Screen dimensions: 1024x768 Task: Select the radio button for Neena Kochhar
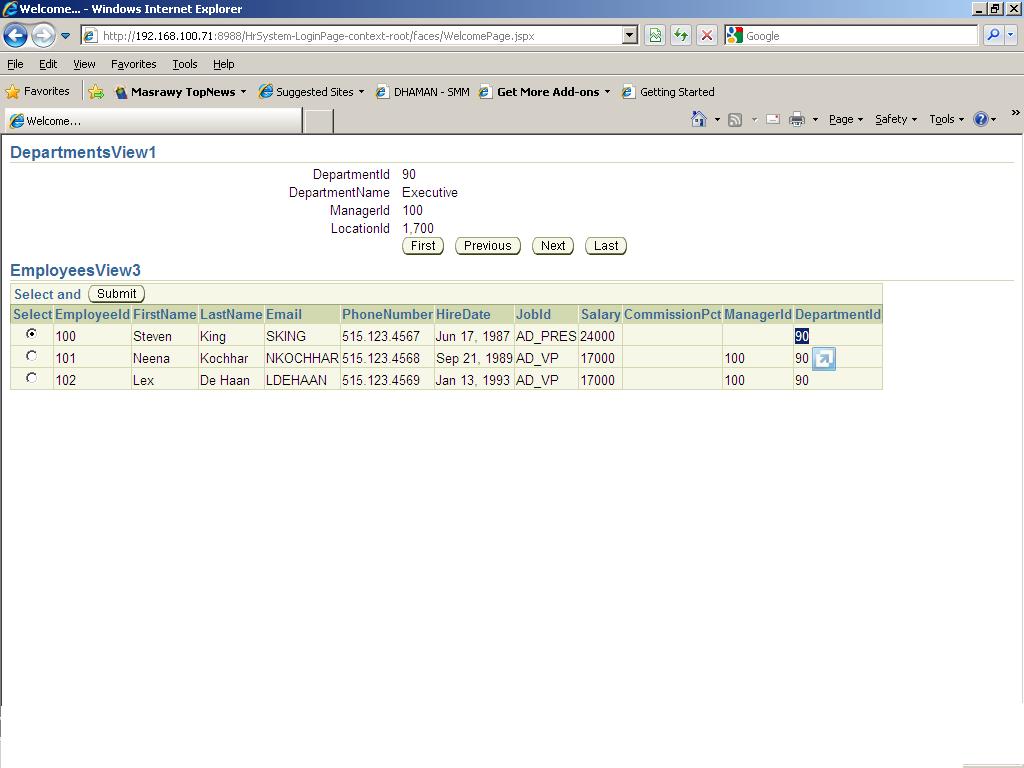coord(32,356)
